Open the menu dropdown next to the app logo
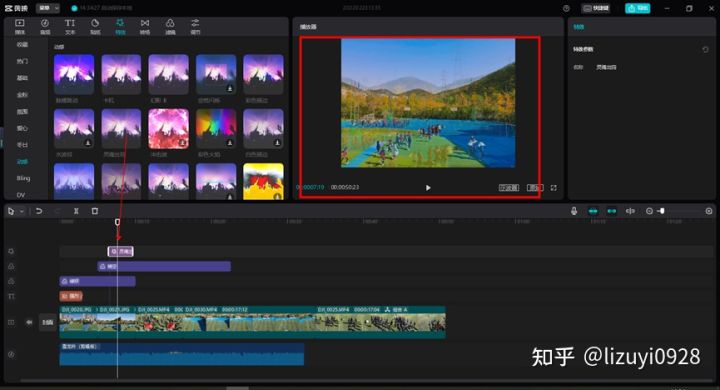The width and height of the screenshot is (720, 390). [48, 8]
